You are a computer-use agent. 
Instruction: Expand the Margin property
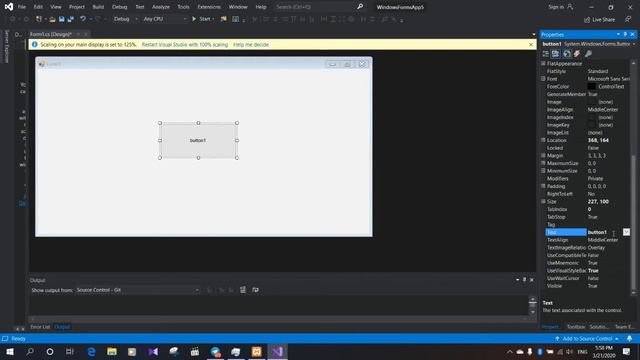543,156
